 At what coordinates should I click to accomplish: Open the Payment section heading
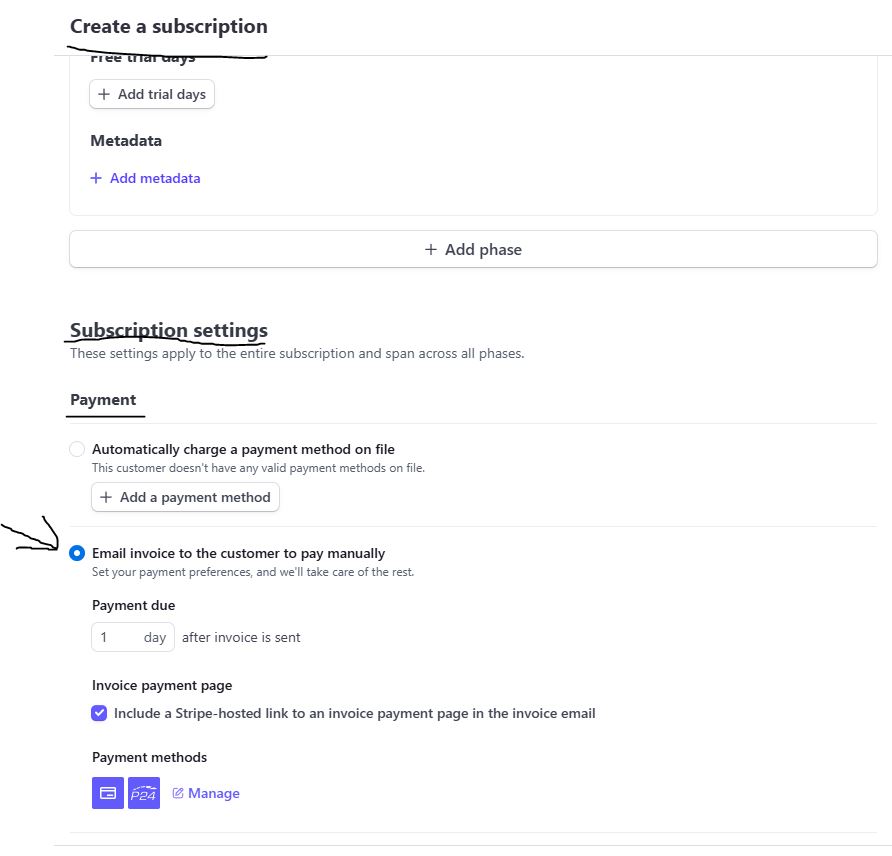(104, 399)
